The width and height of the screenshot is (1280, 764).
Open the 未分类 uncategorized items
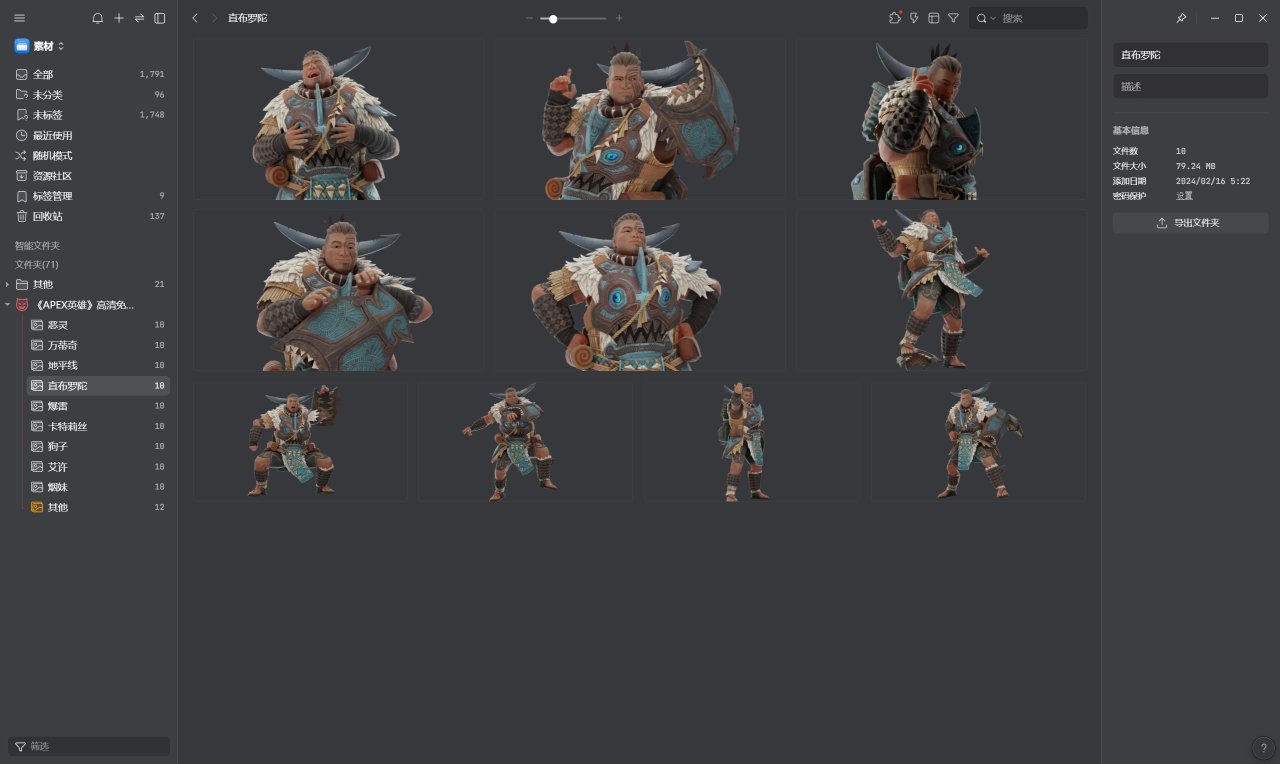click(89, 95)
